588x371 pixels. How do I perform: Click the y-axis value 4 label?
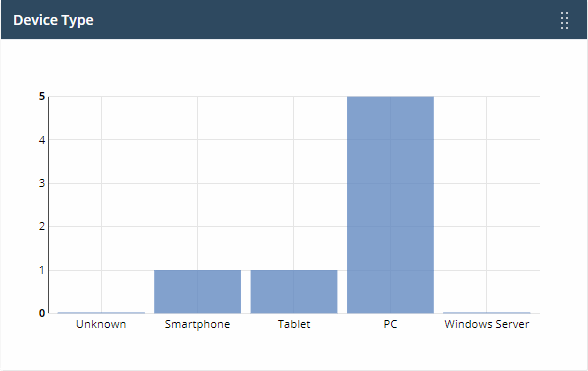click(x=42, y=140)
